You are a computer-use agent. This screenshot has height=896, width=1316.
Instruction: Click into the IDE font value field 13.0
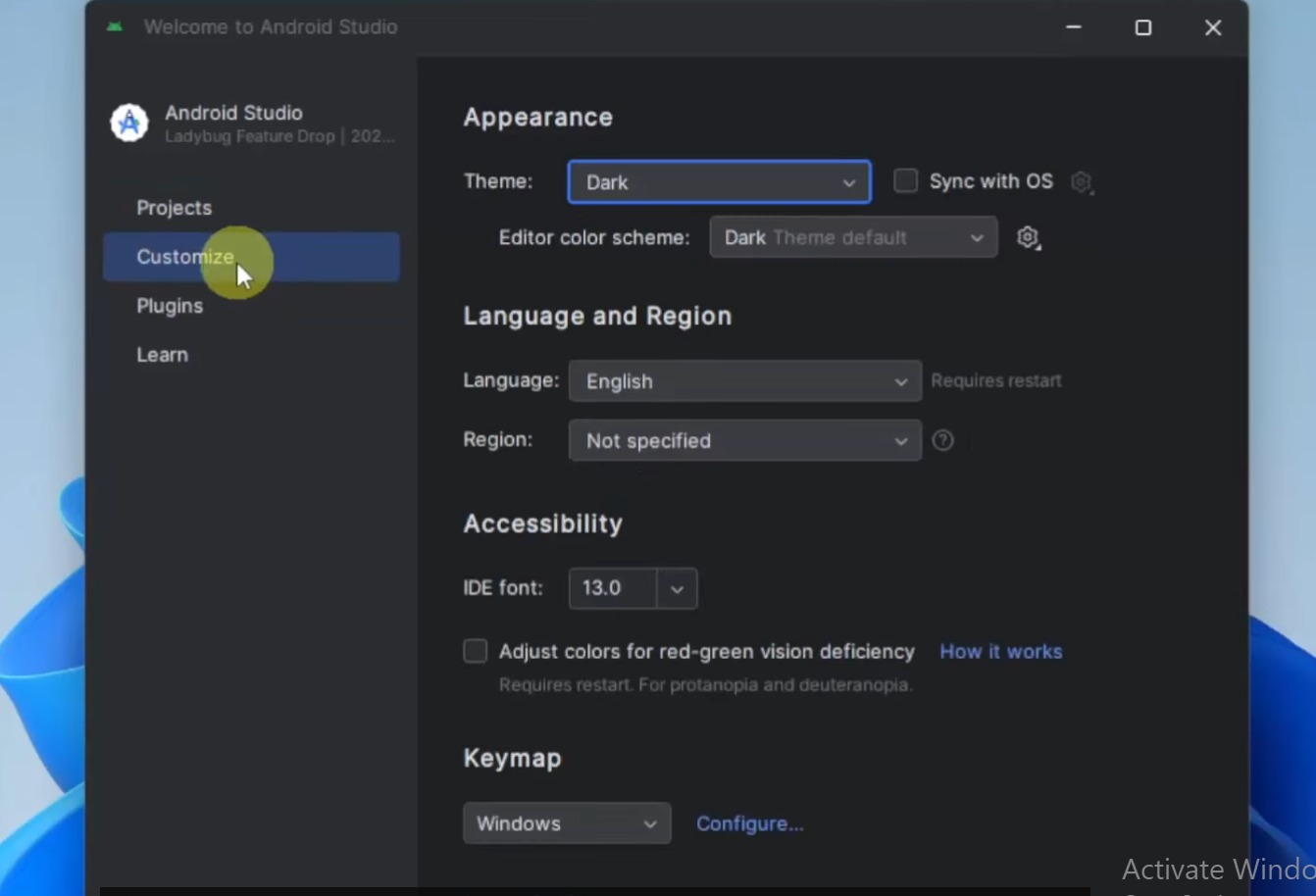(613, 588)
